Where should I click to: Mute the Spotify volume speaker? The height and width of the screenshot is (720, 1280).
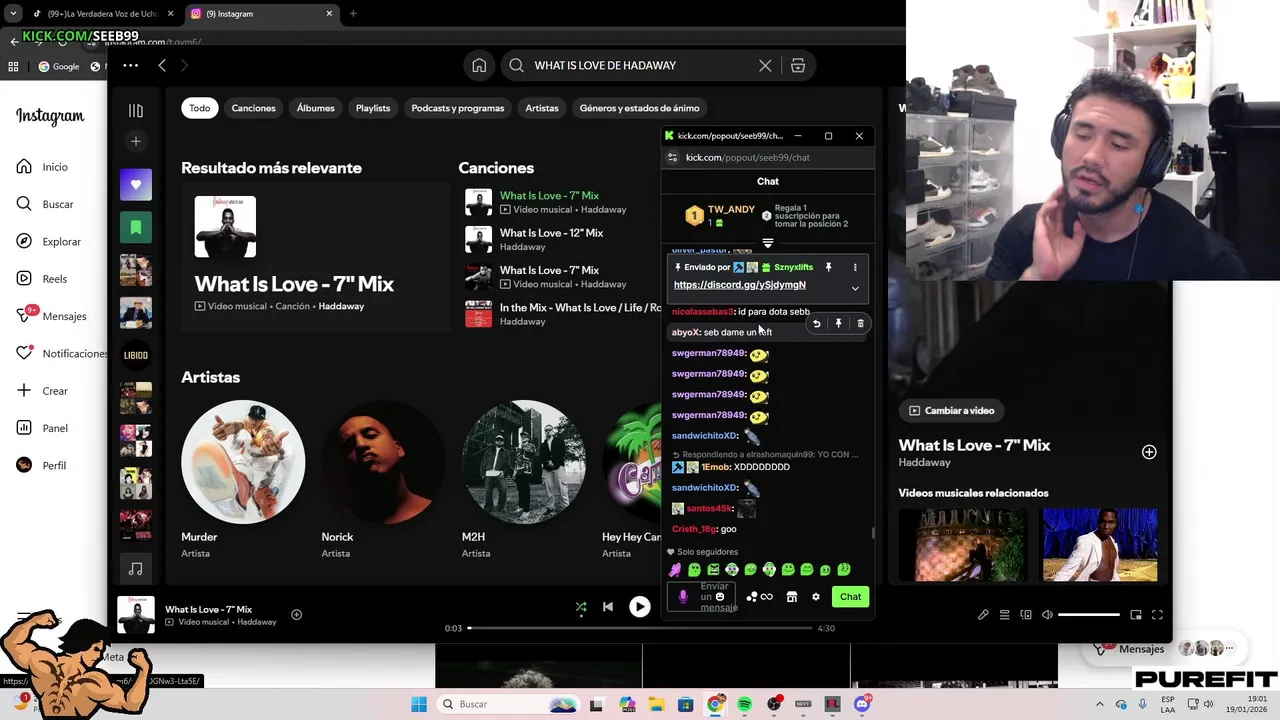[x=1047, y=615]
